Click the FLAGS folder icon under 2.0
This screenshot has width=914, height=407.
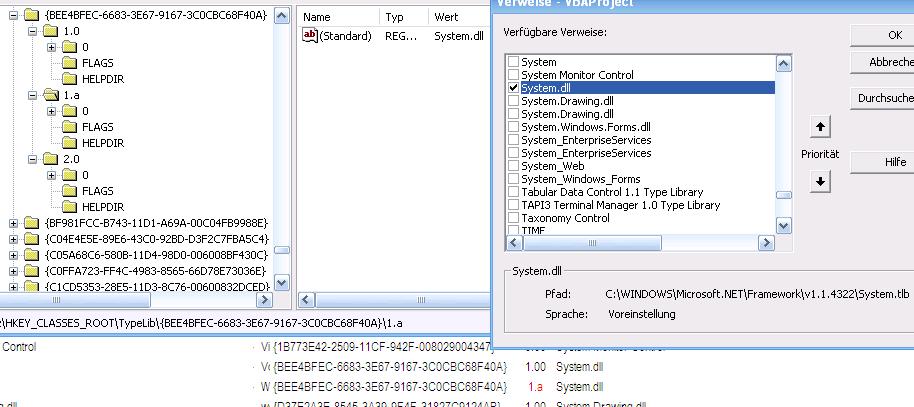click(70, 191)
